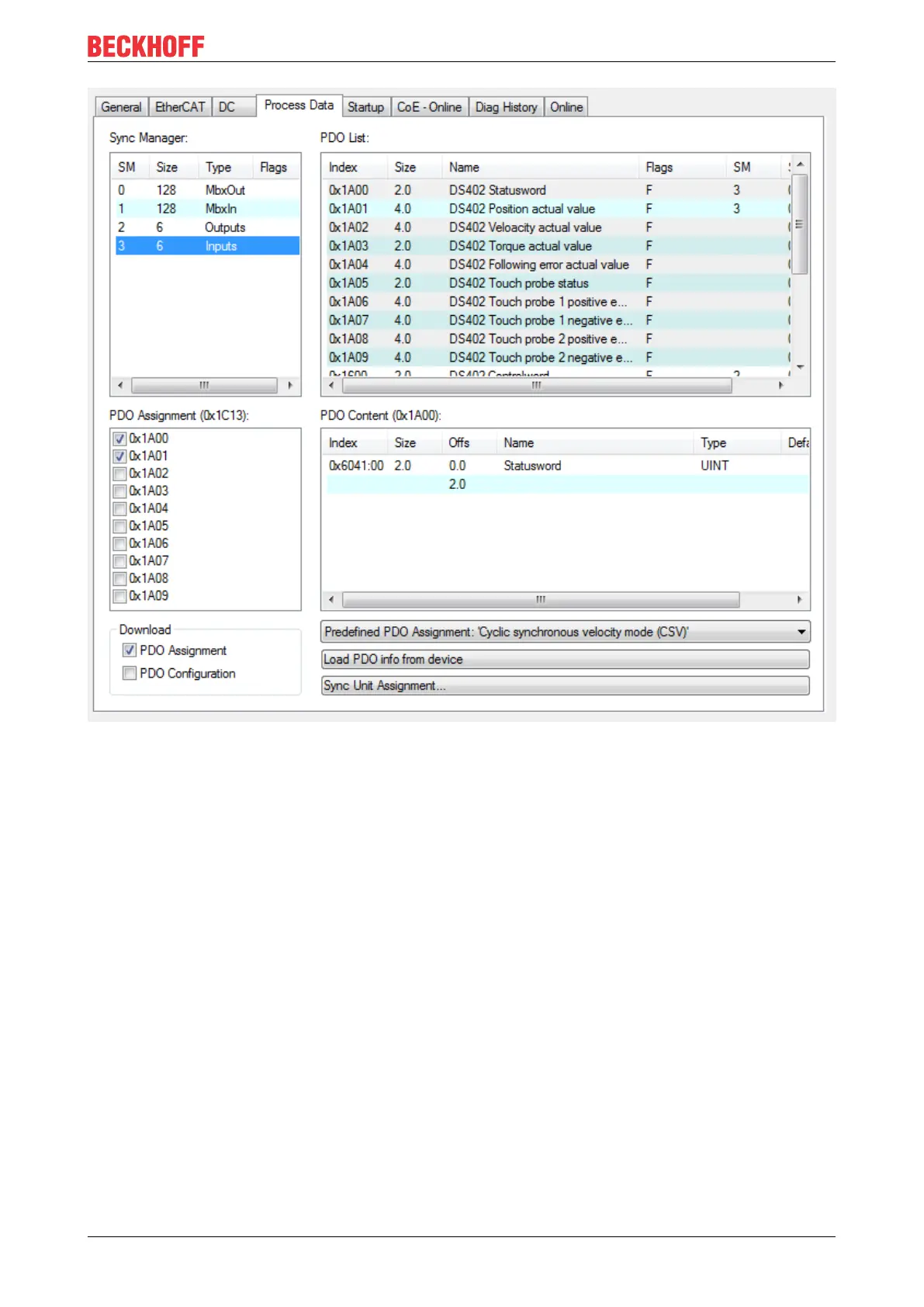Screen dimensions: 924x1307
Task: Switch to the CoE - Online tab
Action: [429, 107]
